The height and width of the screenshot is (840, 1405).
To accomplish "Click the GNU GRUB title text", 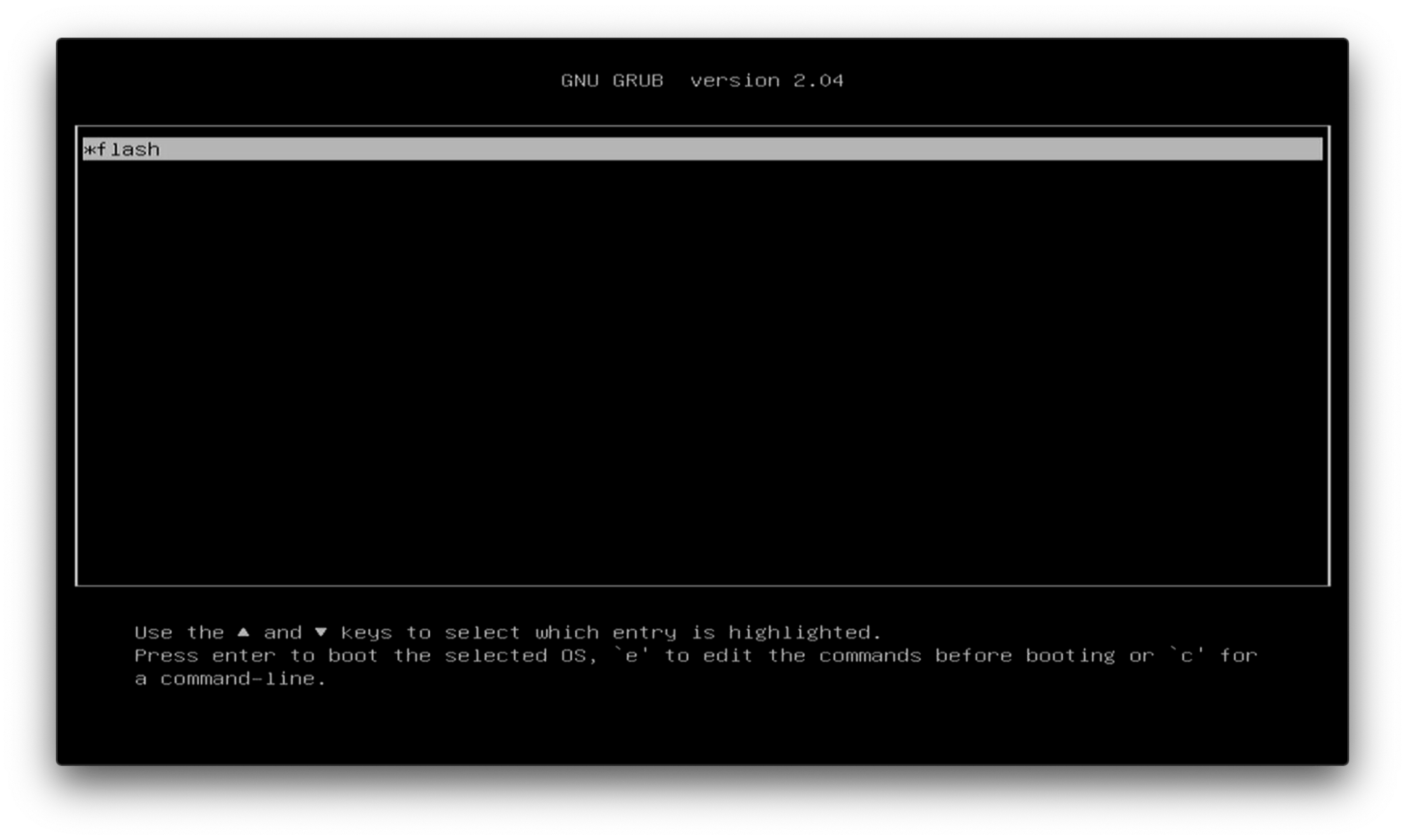I will coord(611,81).
